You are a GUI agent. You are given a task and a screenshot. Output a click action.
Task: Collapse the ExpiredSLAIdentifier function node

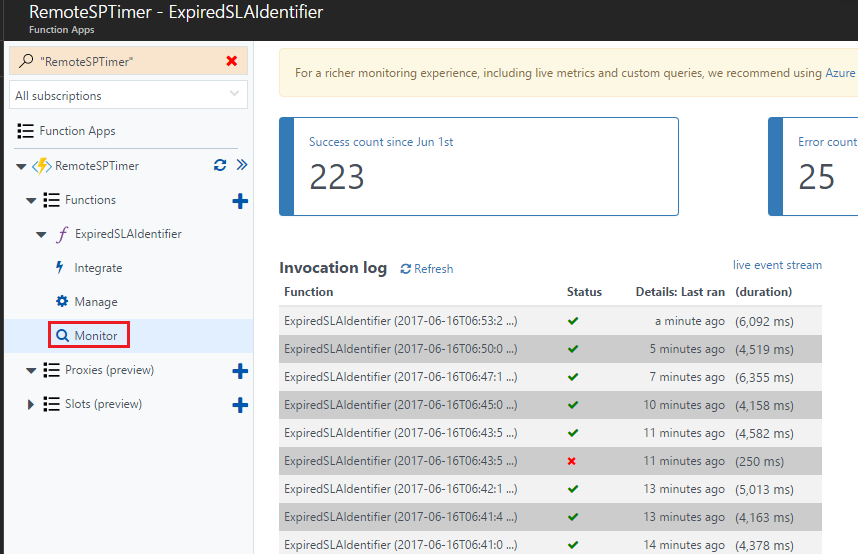pos(41,235)
